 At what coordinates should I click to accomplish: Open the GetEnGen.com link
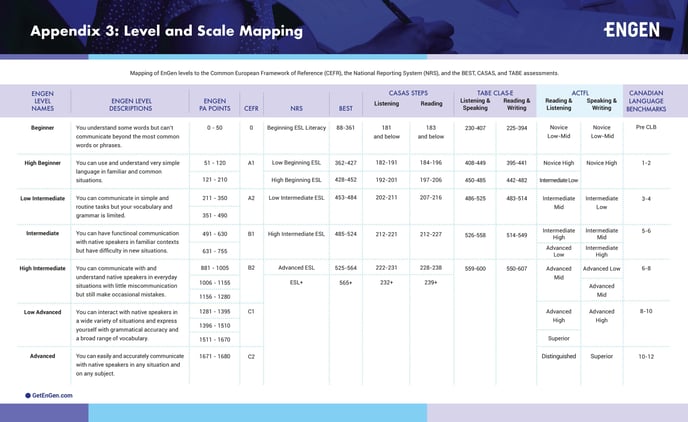coord(52,395)
